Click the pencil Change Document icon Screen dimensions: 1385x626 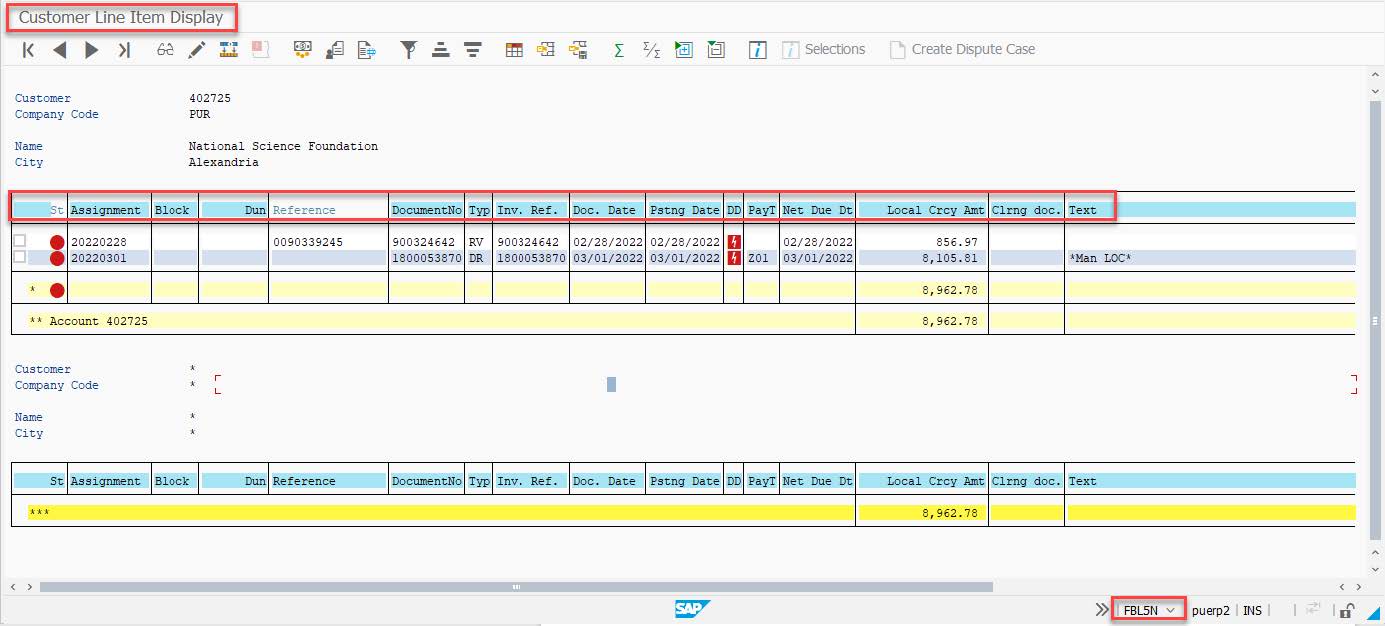coord(197,49)
